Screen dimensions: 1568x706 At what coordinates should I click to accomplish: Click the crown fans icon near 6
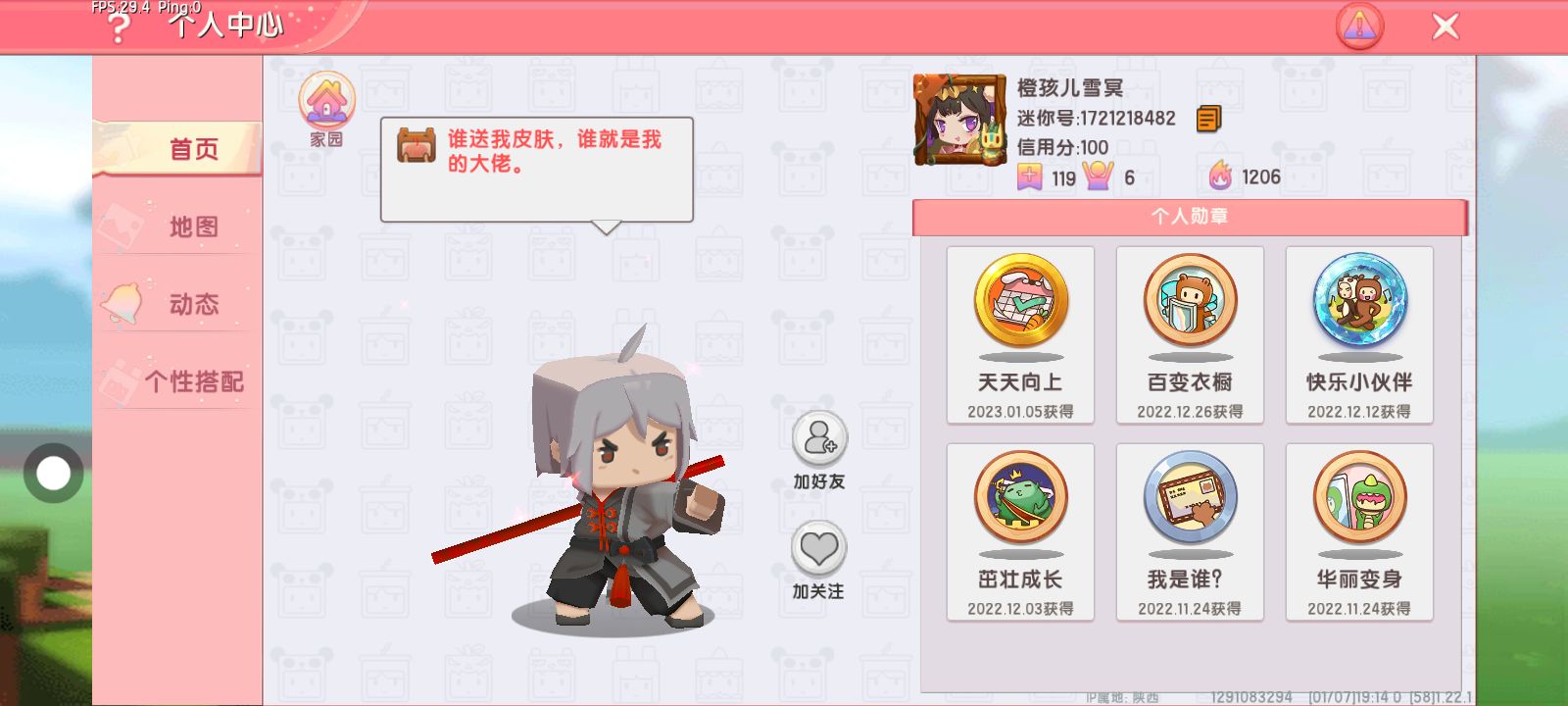click(x=1098, y=176)
